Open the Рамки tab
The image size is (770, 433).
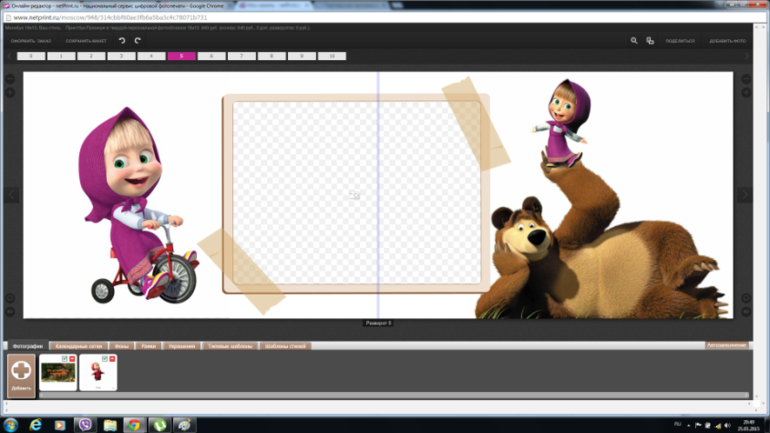(148, 346)
